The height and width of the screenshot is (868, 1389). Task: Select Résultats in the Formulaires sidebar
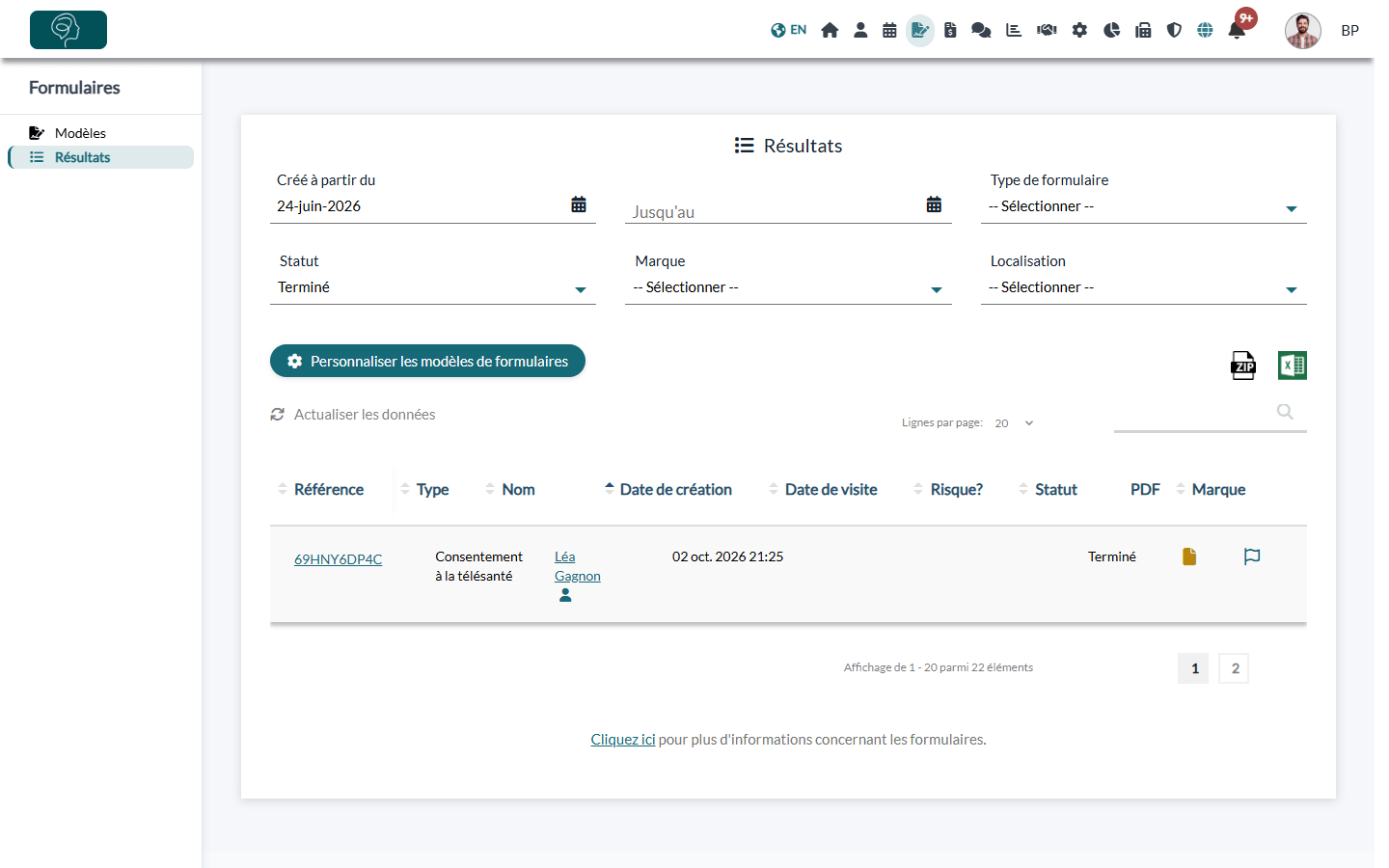[101, 157]
